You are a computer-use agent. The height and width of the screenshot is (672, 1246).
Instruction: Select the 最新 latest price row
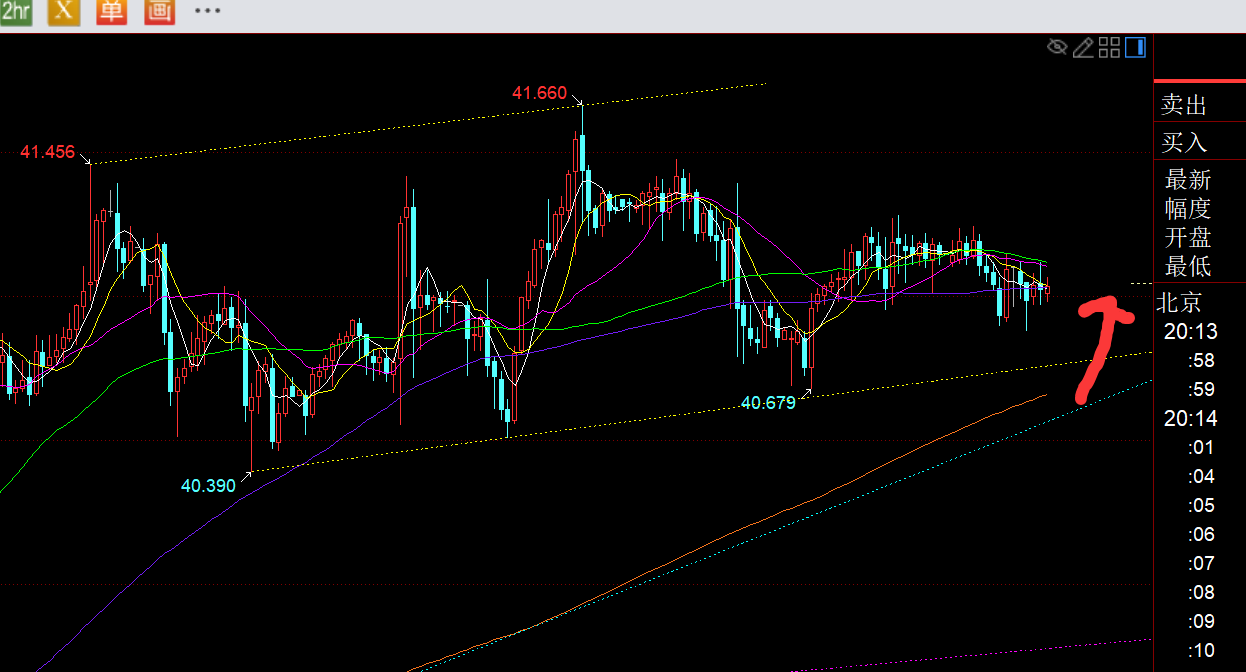[x=1188, y=180]
